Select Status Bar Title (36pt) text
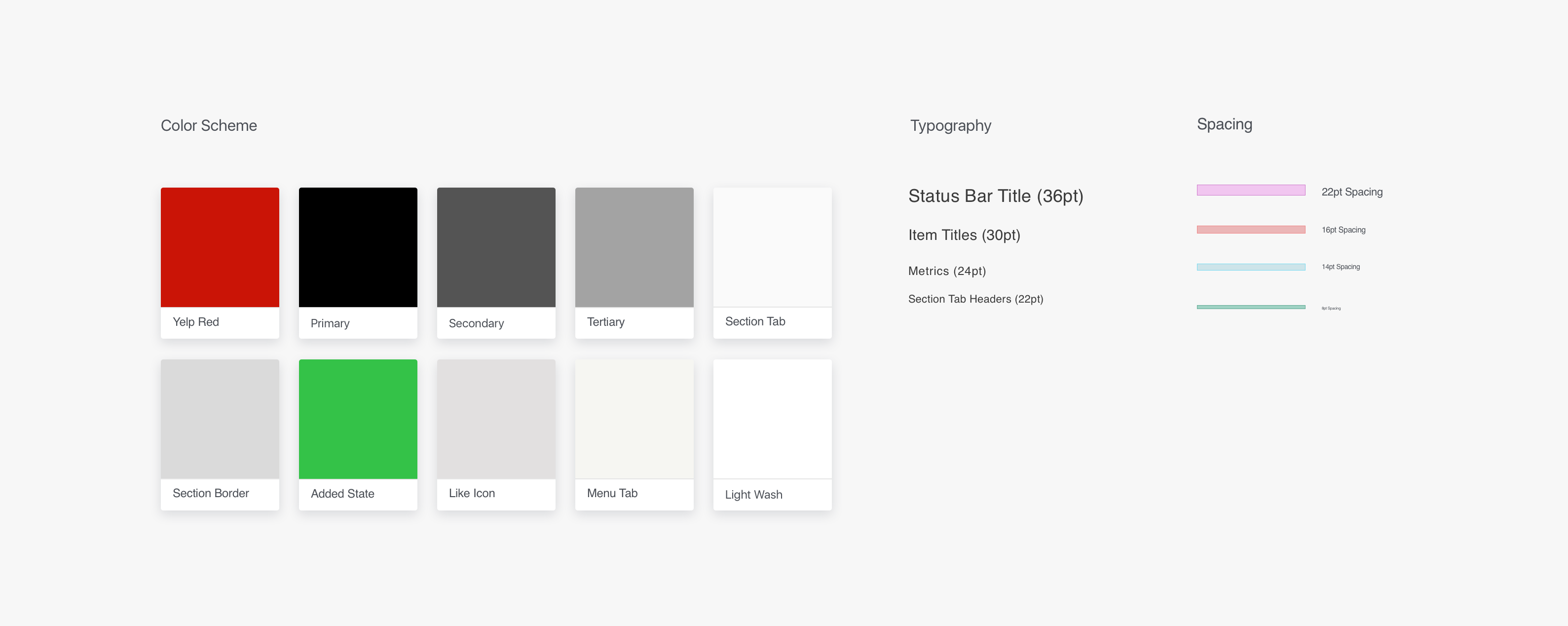The height and width of the screenshot is (626, 1568). 995,196
